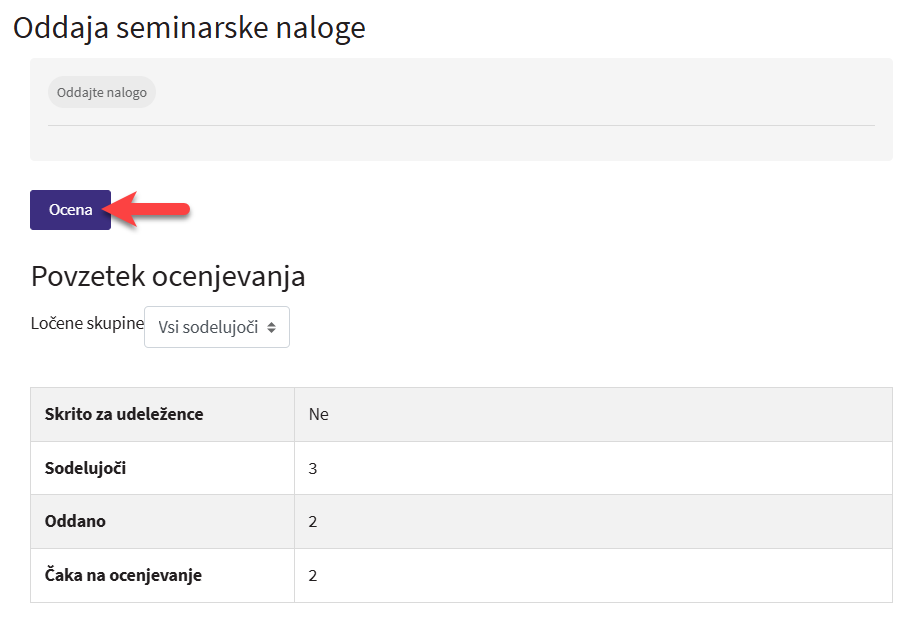Click the up-down arrows in groups selector
Viewport: 914px width, 625px height.
point(271,327)
